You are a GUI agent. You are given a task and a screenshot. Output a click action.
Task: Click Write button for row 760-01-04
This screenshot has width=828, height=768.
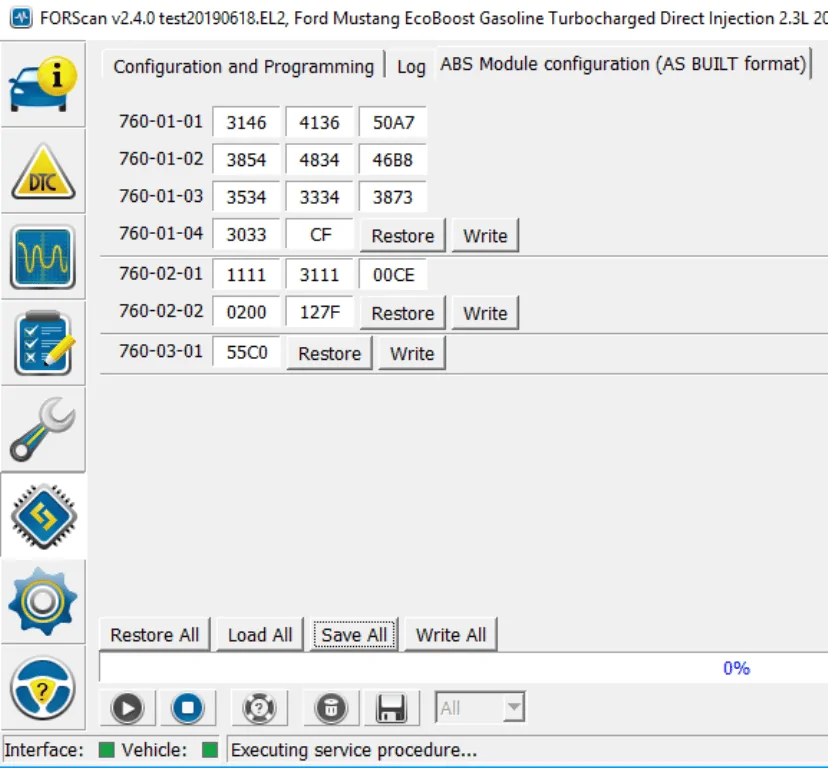[x=485, y=236]
